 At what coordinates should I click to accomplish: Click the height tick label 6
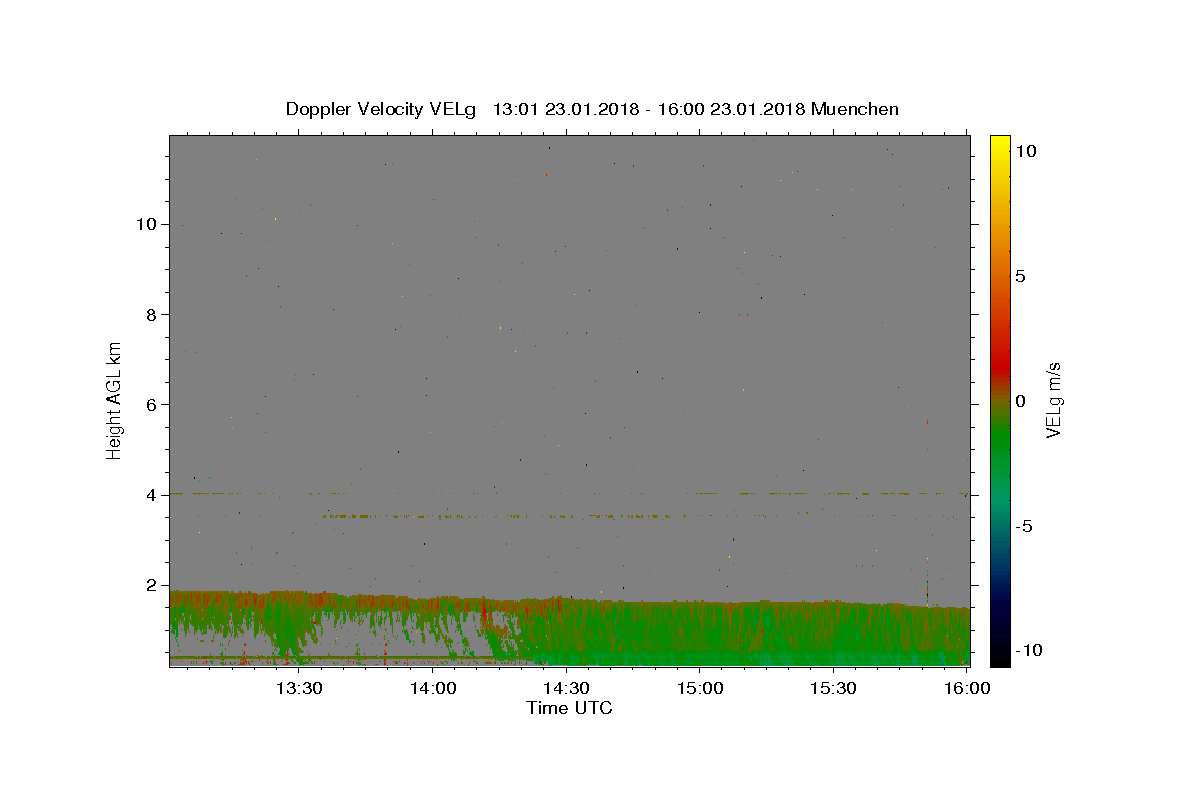(x=153, y=404)
